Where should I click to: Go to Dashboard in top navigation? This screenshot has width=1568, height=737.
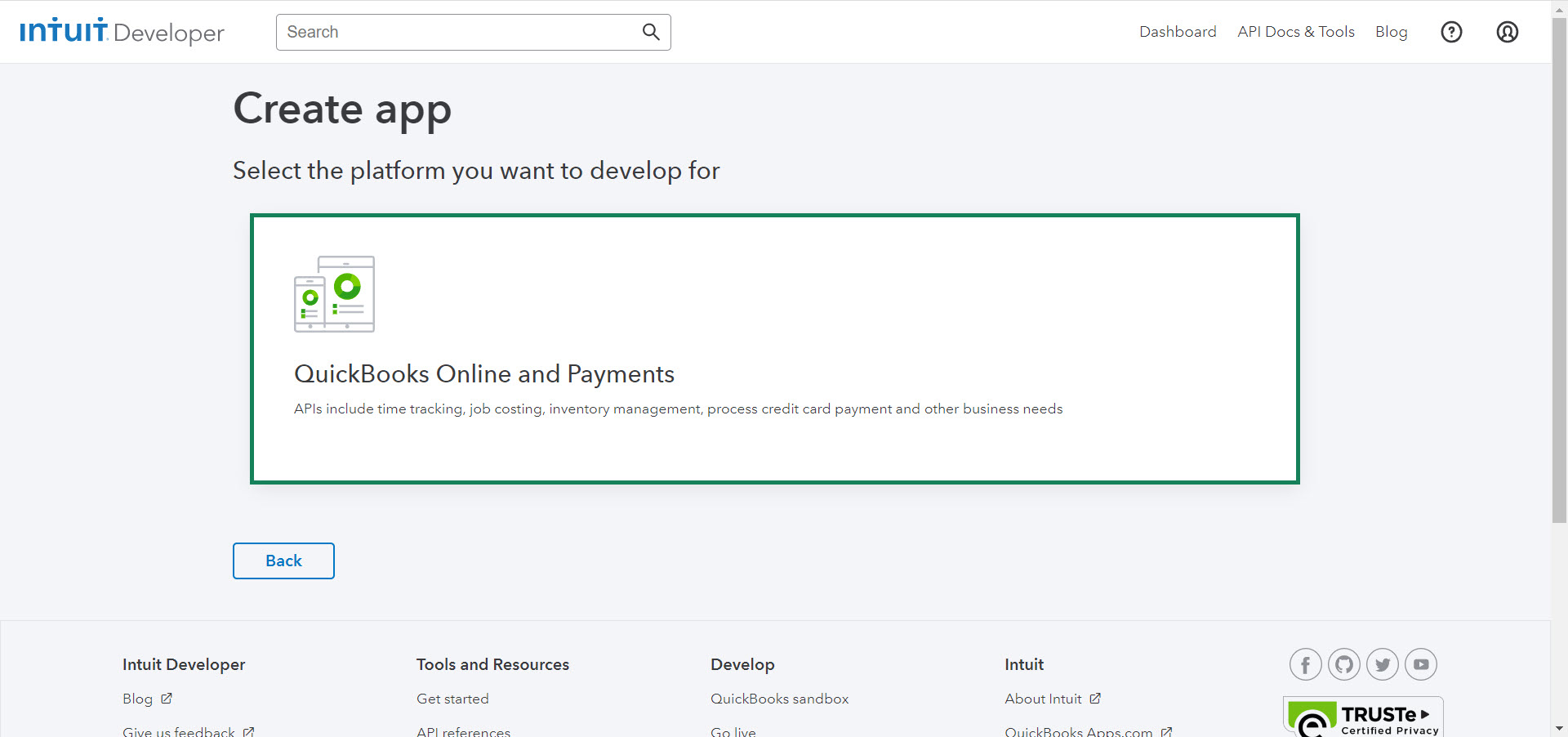click(1177, 32)
